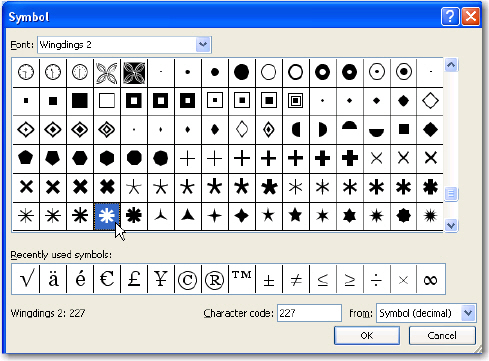
Task: Select the left half-circle symbol
Action: pyautogui.click(x=296, y=129)
